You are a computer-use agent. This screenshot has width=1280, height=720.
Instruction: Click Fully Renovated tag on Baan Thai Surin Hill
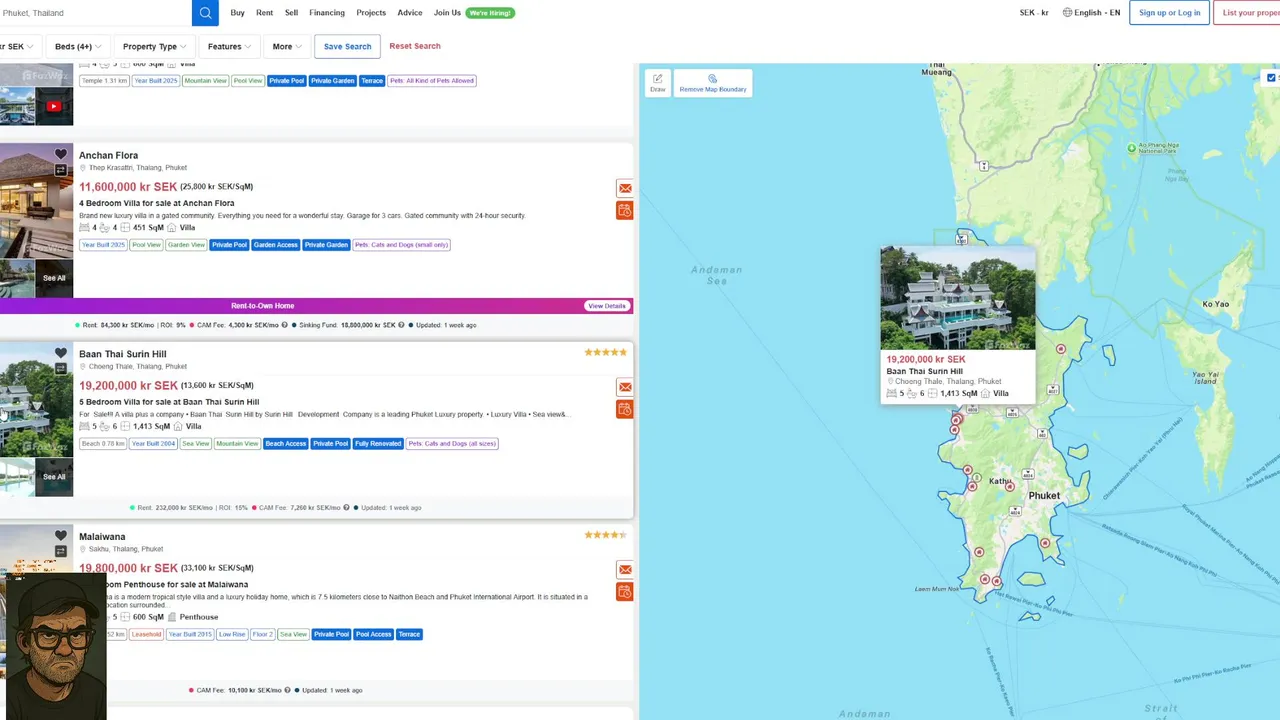[378, 444]
